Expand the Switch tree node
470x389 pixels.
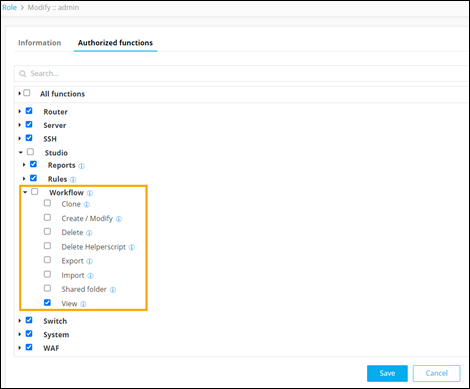20,321
